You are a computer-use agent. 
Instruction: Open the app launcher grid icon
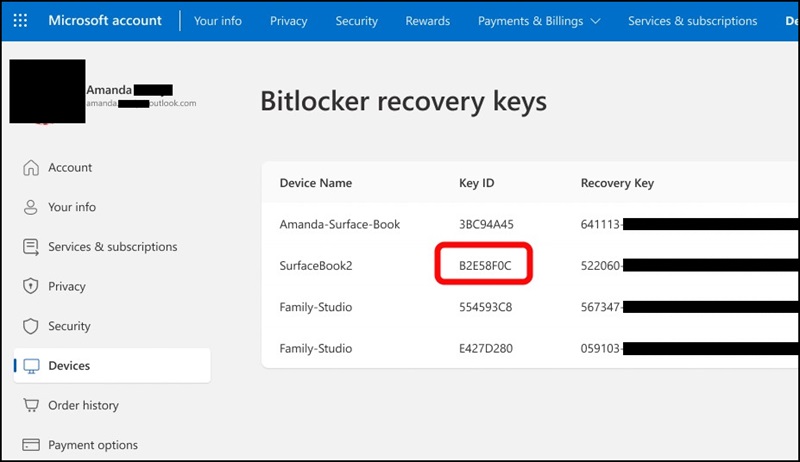[x=20, y=20]
